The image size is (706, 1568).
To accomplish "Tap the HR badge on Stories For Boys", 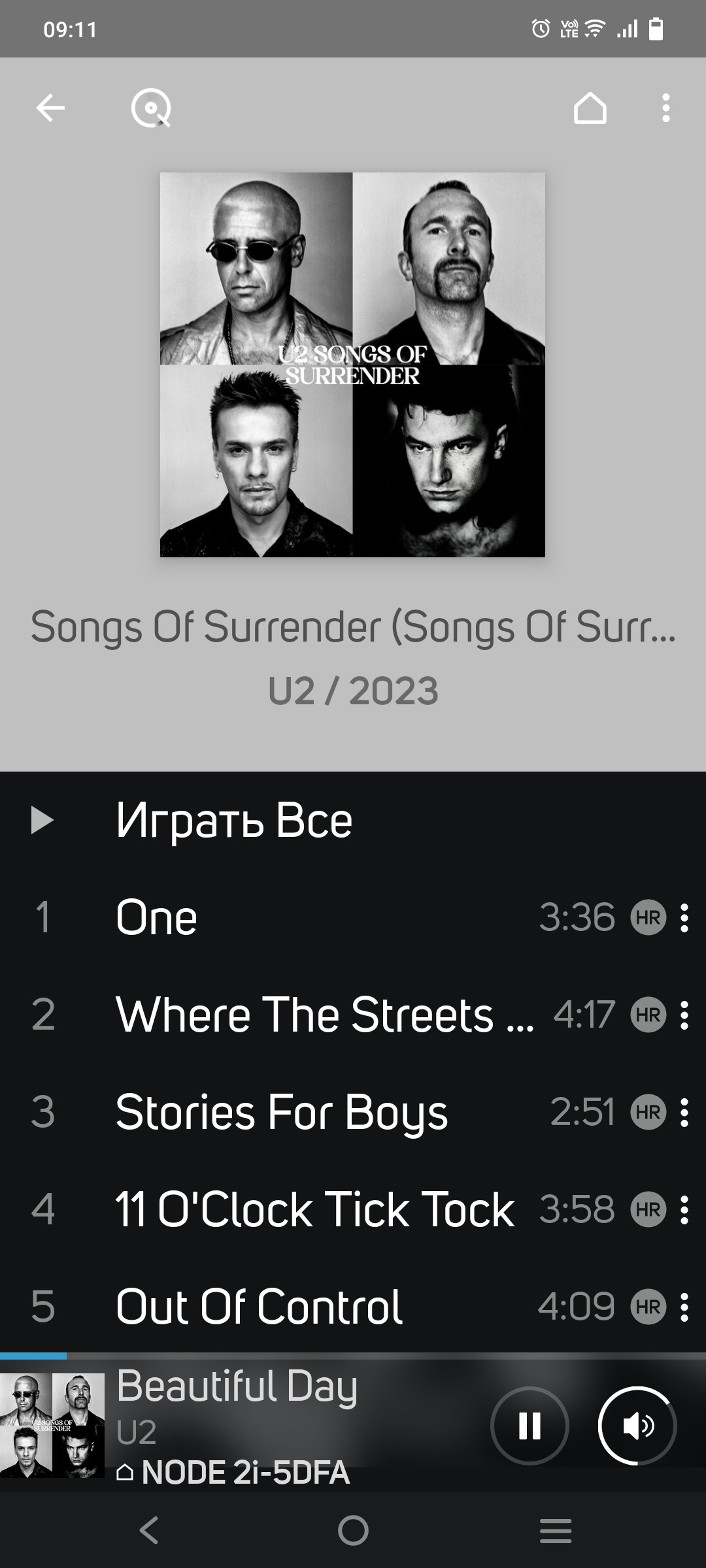I will tap(648, 1113).
